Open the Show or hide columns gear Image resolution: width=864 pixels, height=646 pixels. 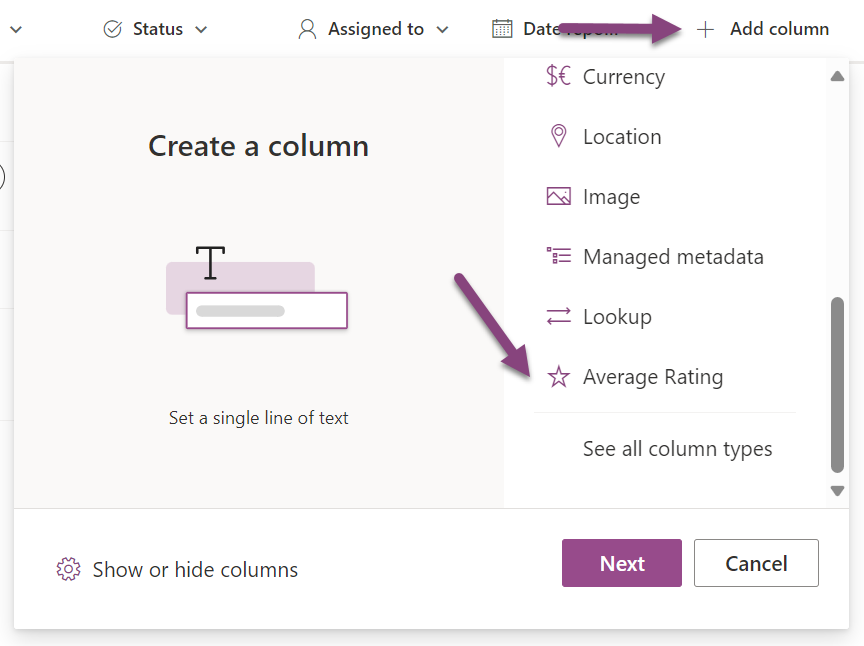click(x=68, y=569)
